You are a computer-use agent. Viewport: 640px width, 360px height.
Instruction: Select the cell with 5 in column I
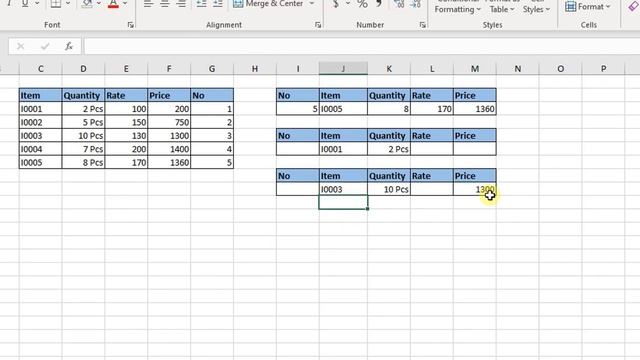click(x=298, y=109)
